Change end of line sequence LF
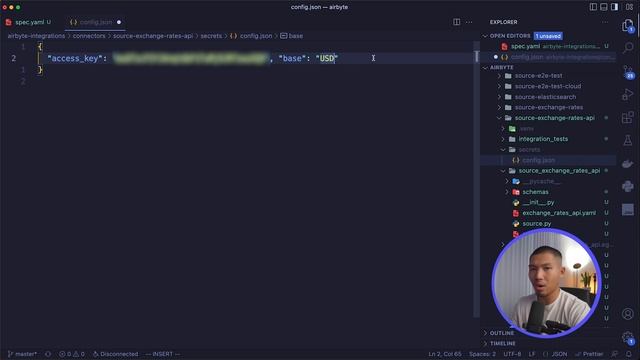640x360 pixels. coord(532,354)
